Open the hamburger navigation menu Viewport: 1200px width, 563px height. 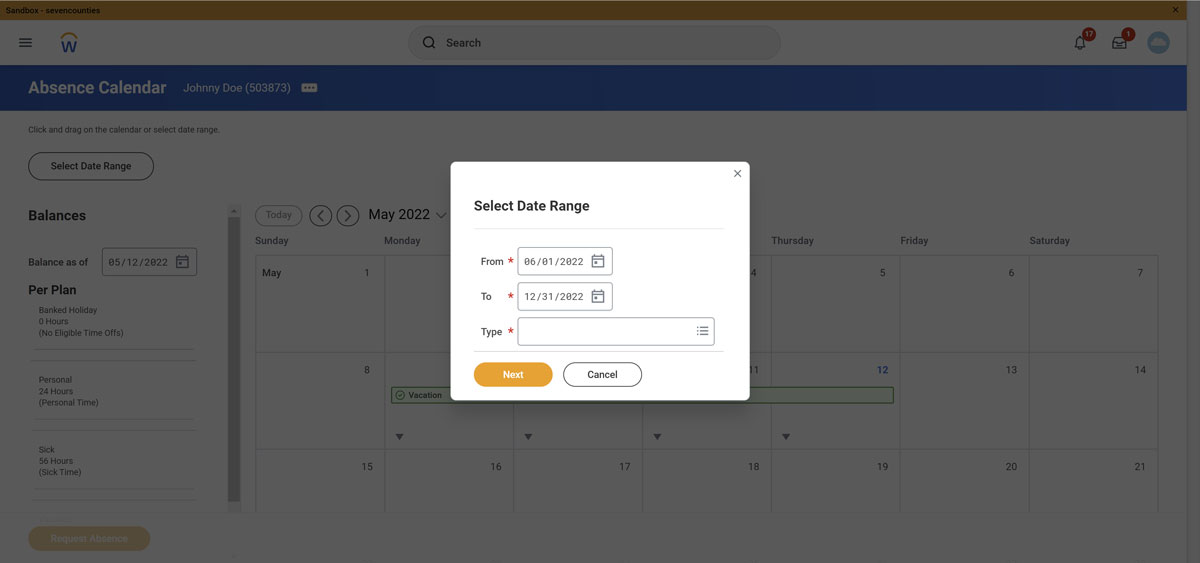pyautogui.click(x=25, y=43)
